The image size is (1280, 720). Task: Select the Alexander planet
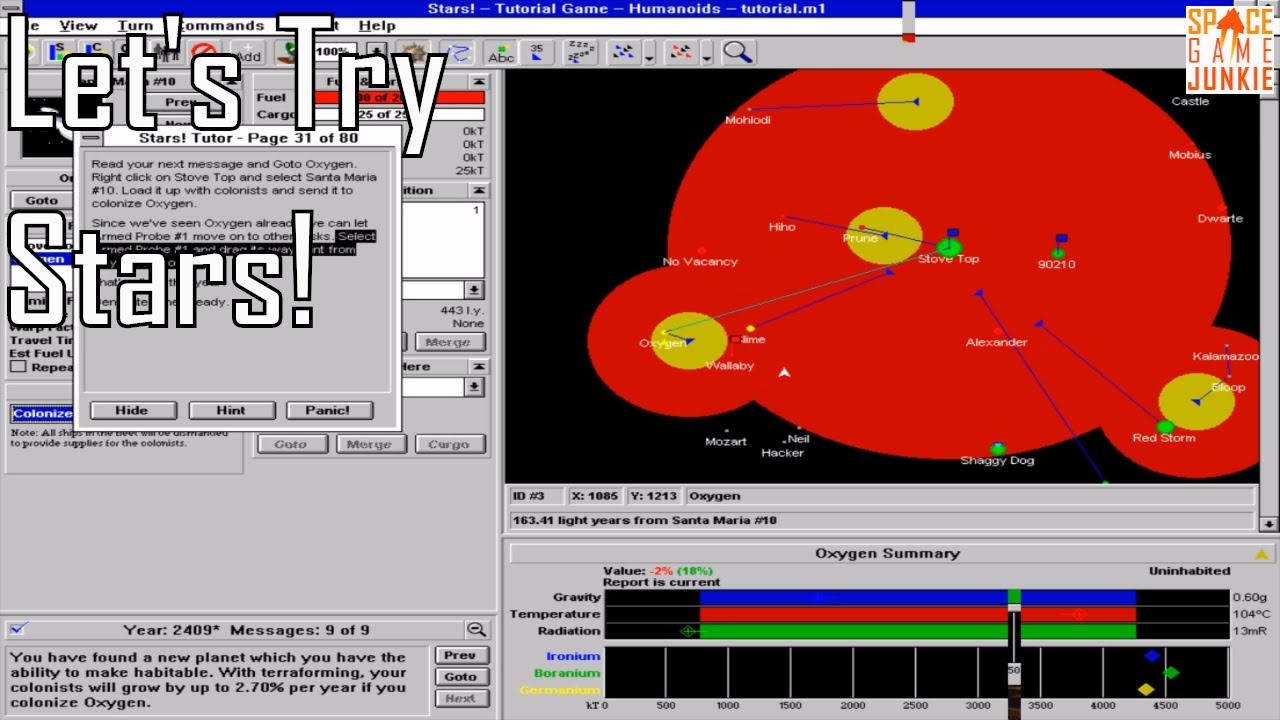[997, 331]
